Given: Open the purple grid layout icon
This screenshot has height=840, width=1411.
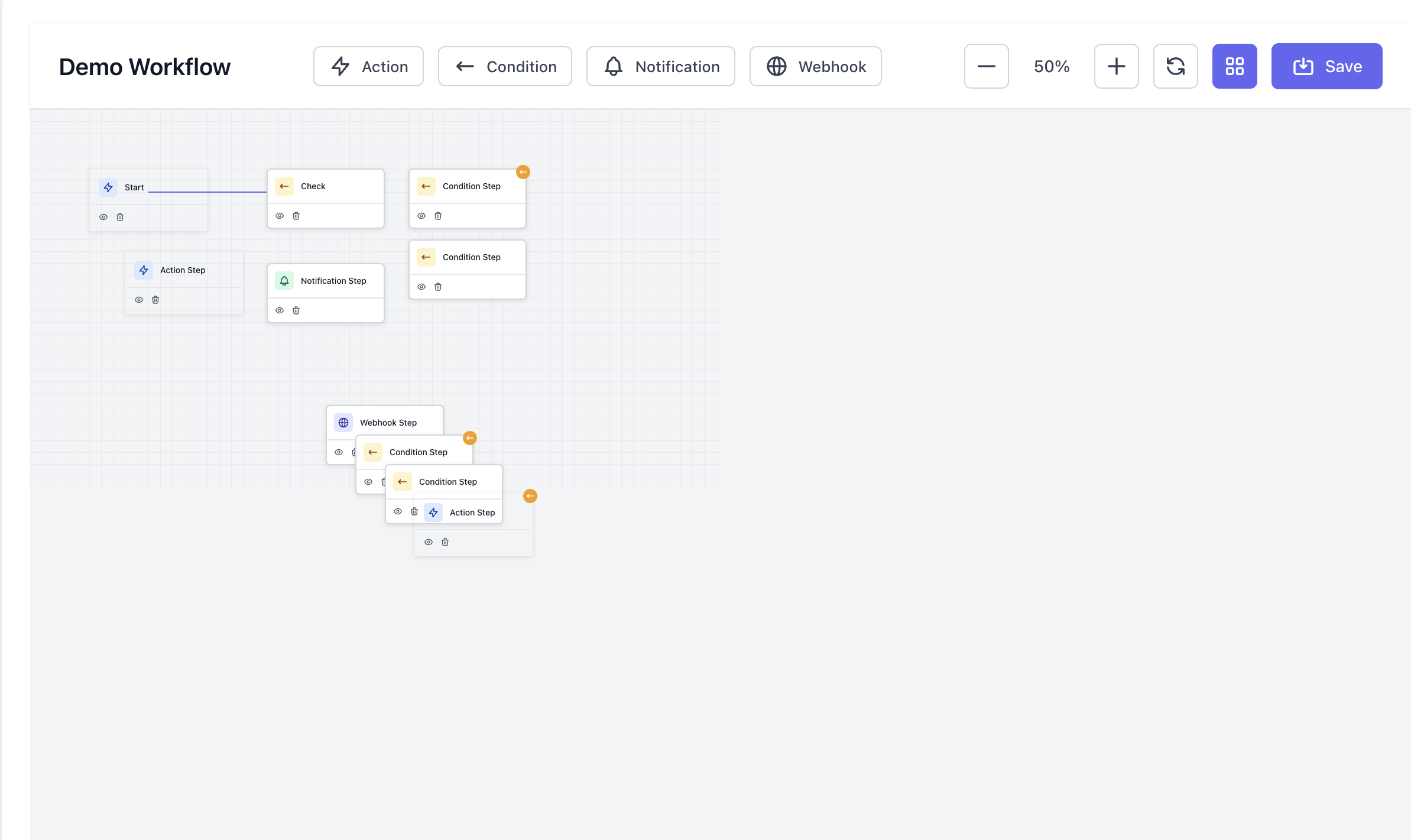Looking at the screenshot, I should [x=1235, y=66].
